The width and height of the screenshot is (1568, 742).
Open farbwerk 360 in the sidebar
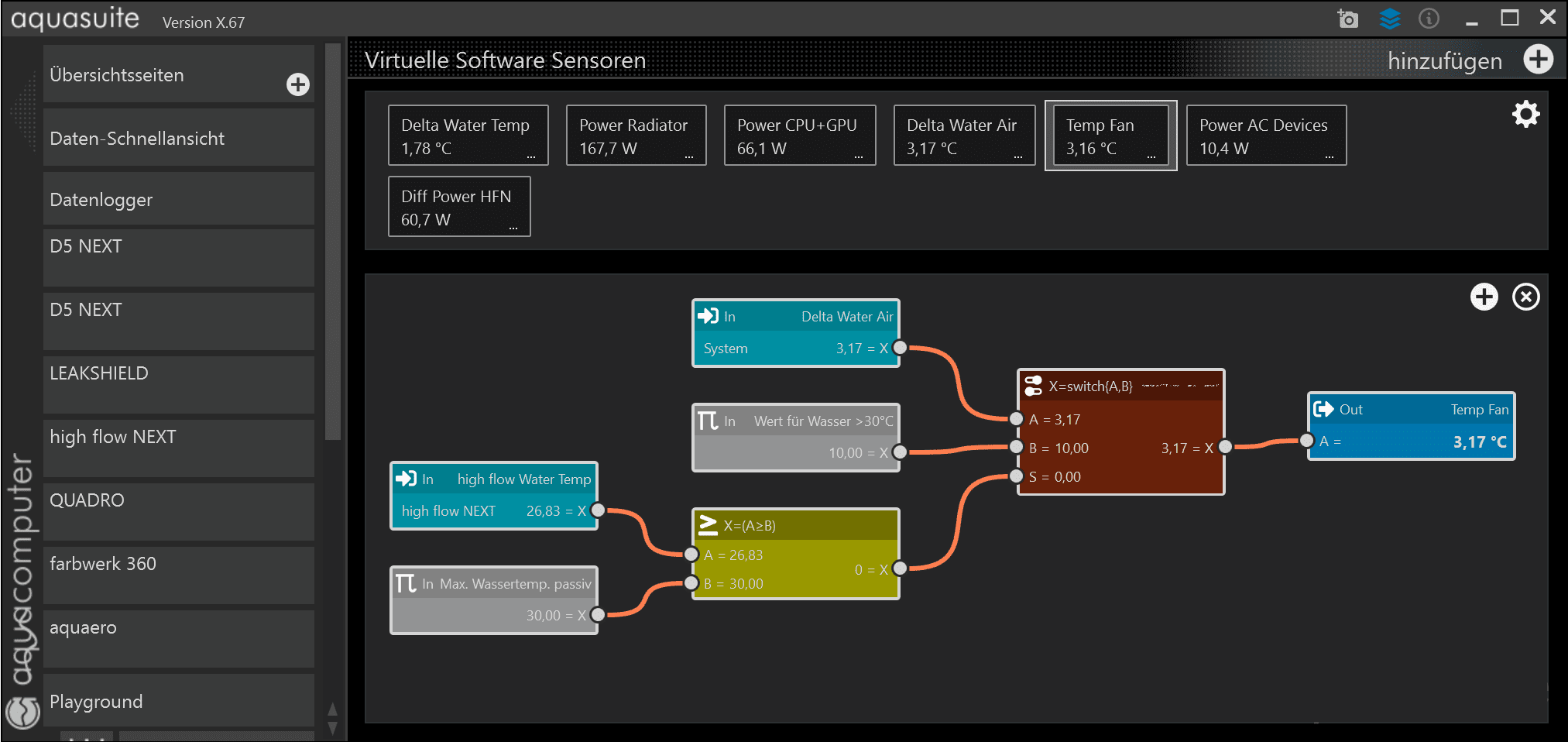[179, 575]
